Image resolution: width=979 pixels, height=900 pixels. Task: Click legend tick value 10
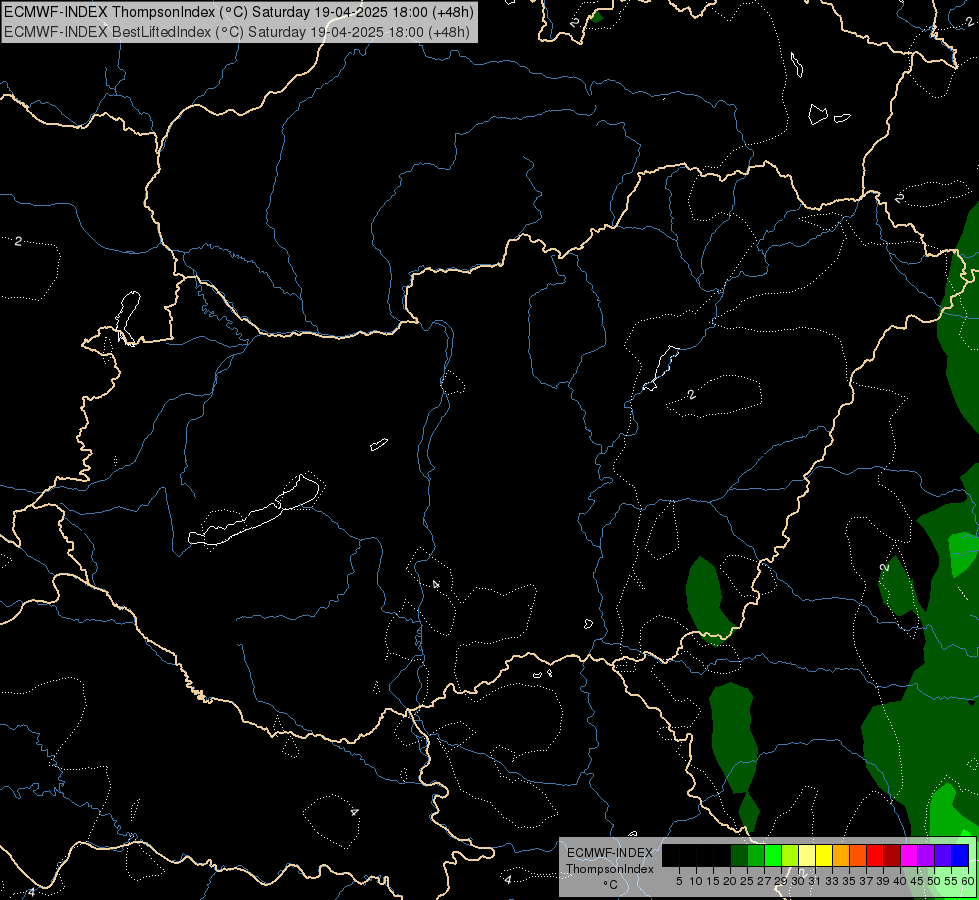click(696, 881)
